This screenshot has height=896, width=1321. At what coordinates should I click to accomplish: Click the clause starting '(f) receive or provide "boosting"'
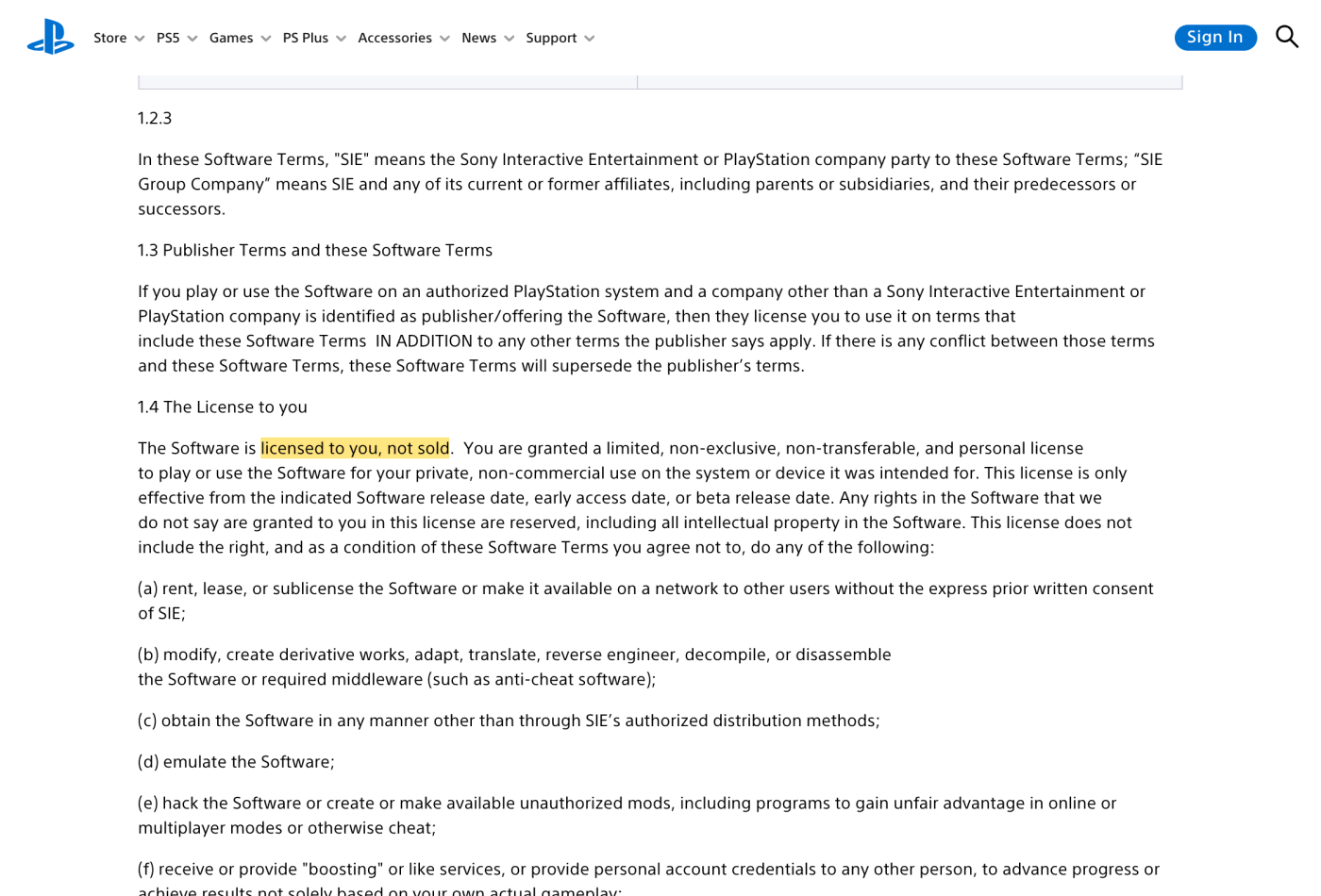click(649, 880)
